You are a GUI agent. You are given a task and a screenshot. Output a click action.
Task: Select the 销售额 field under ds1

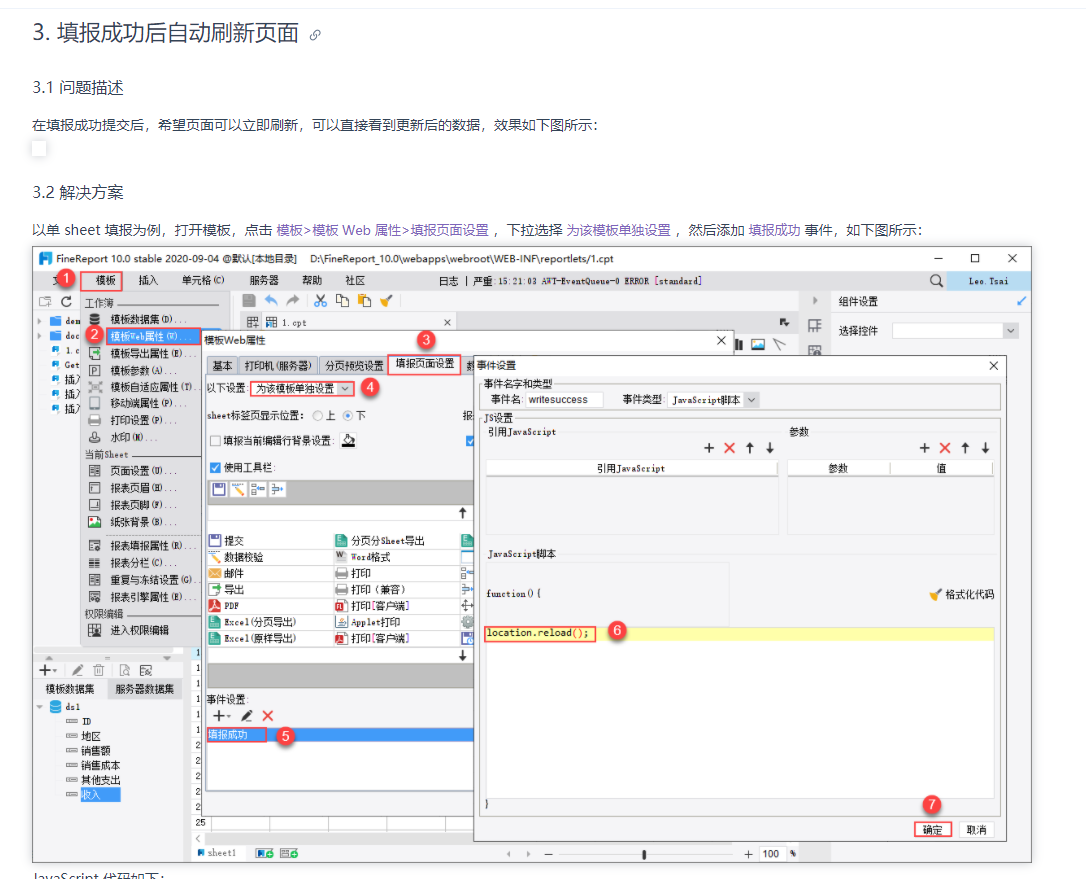[96, 751]
